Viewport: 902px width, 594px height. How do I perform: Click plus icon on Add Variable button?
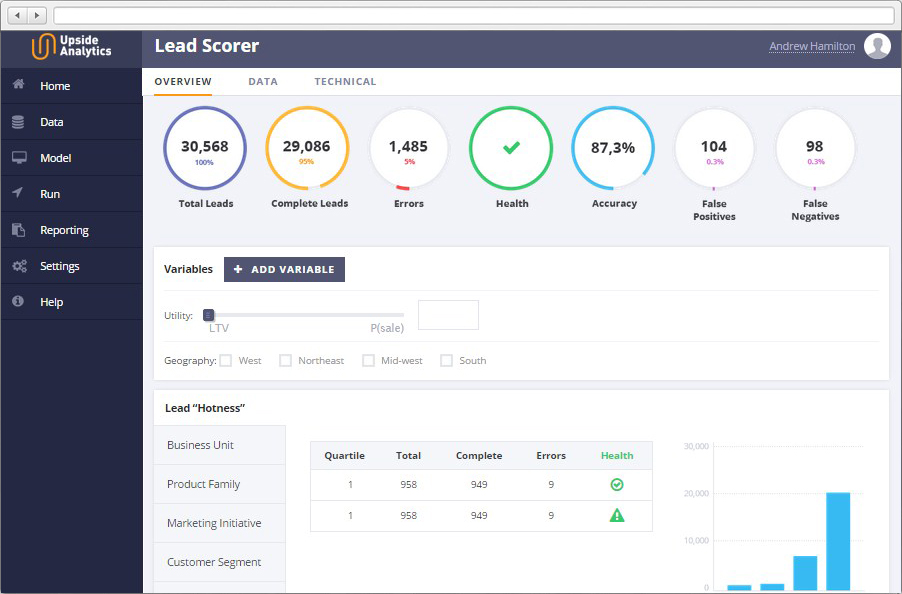(x=238, y=269)
